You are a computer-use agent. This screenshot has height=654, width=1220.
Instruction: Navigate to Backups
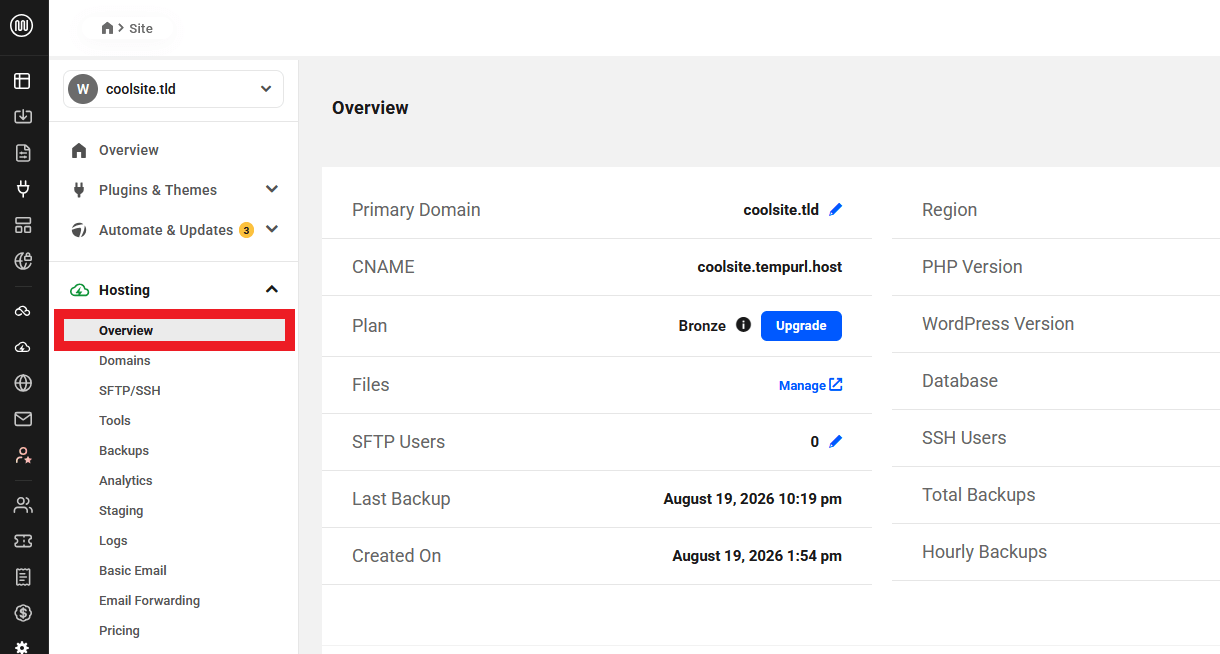[x=124, y=450]
